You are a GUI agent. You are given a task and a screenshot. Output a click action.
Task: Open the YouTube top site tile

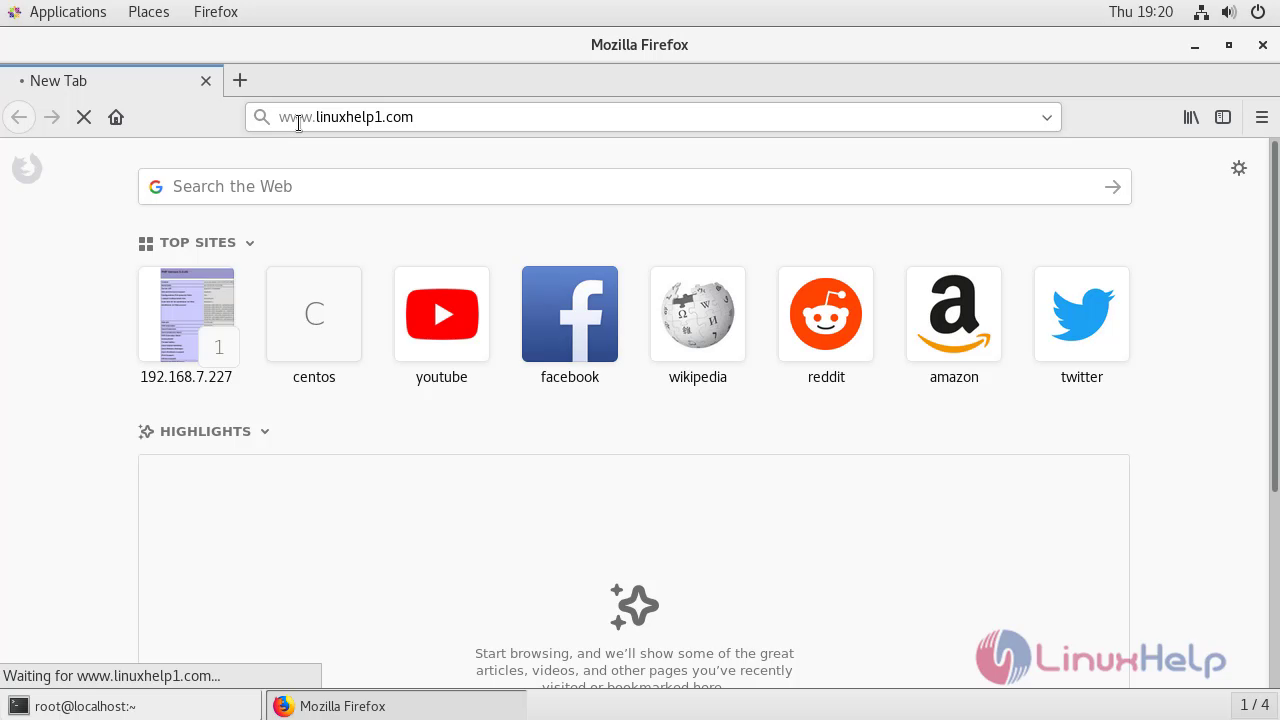442,314
